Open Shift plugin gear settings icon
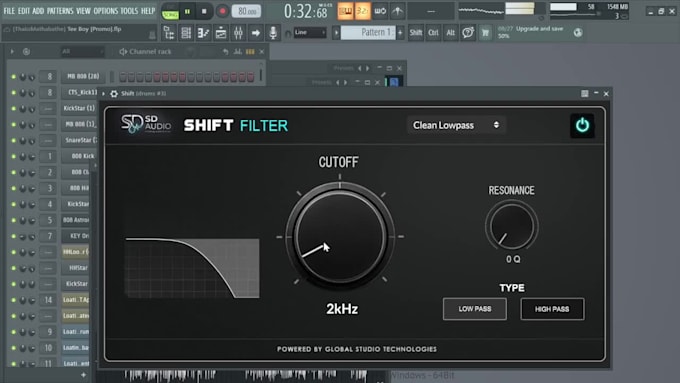 pos(114,94)
